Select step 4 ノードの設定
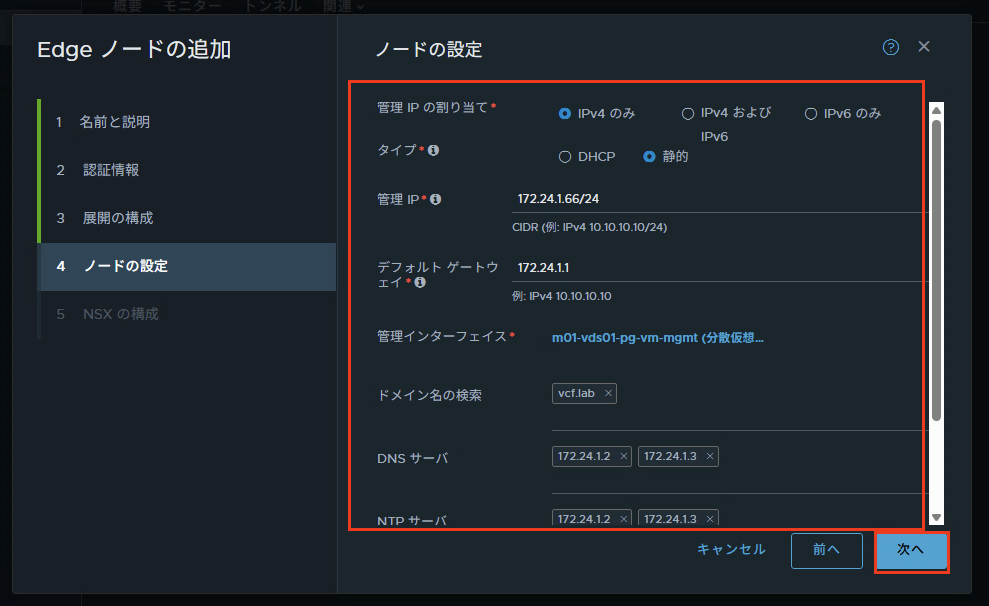The width and height of the screenshot is (989, 606). point(188,267)
